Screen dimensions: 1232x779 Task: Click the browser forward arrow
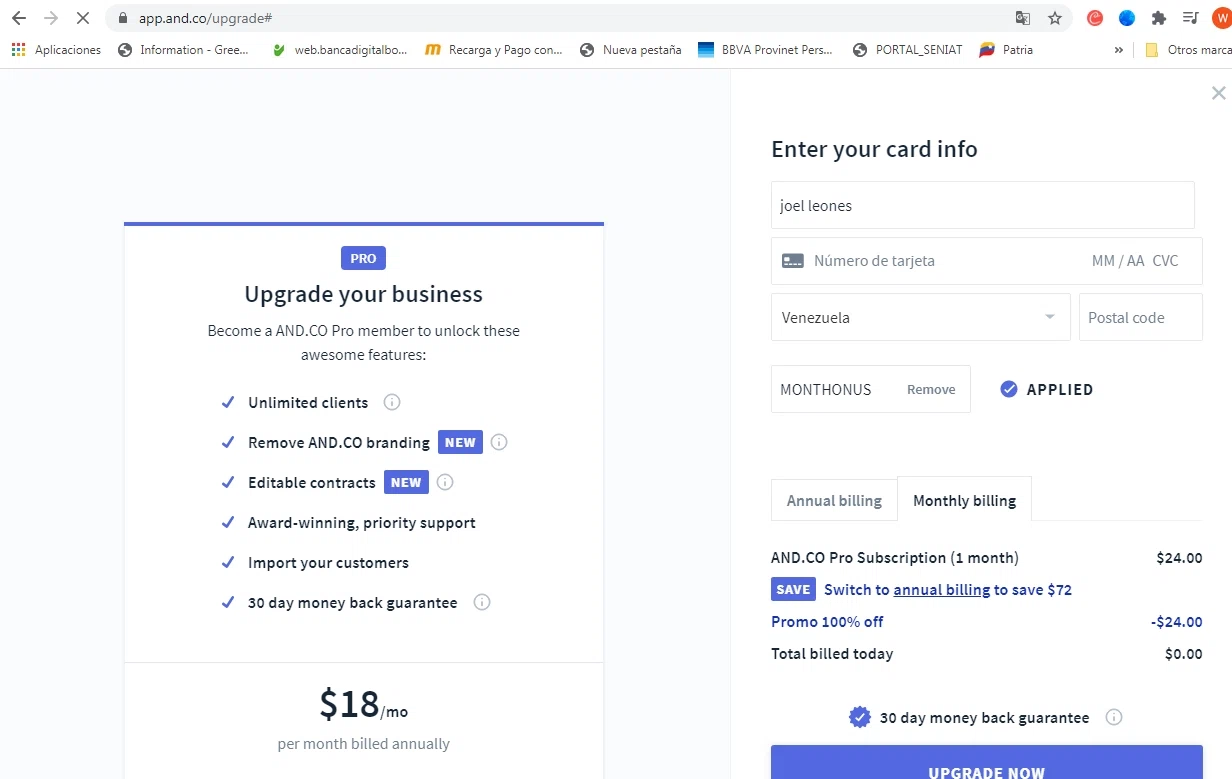(51, 18)
